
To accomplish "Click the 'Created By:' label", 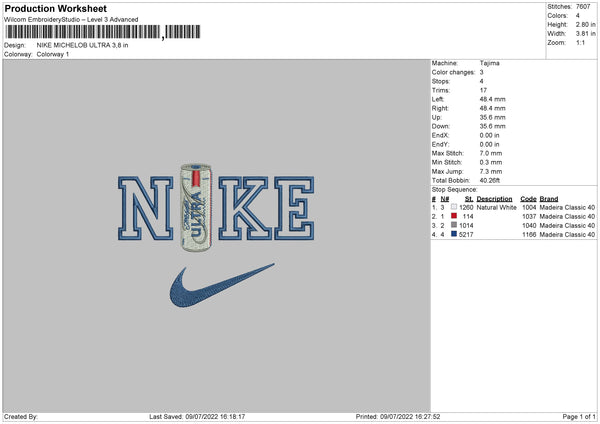I will click(x=21, y=416).
